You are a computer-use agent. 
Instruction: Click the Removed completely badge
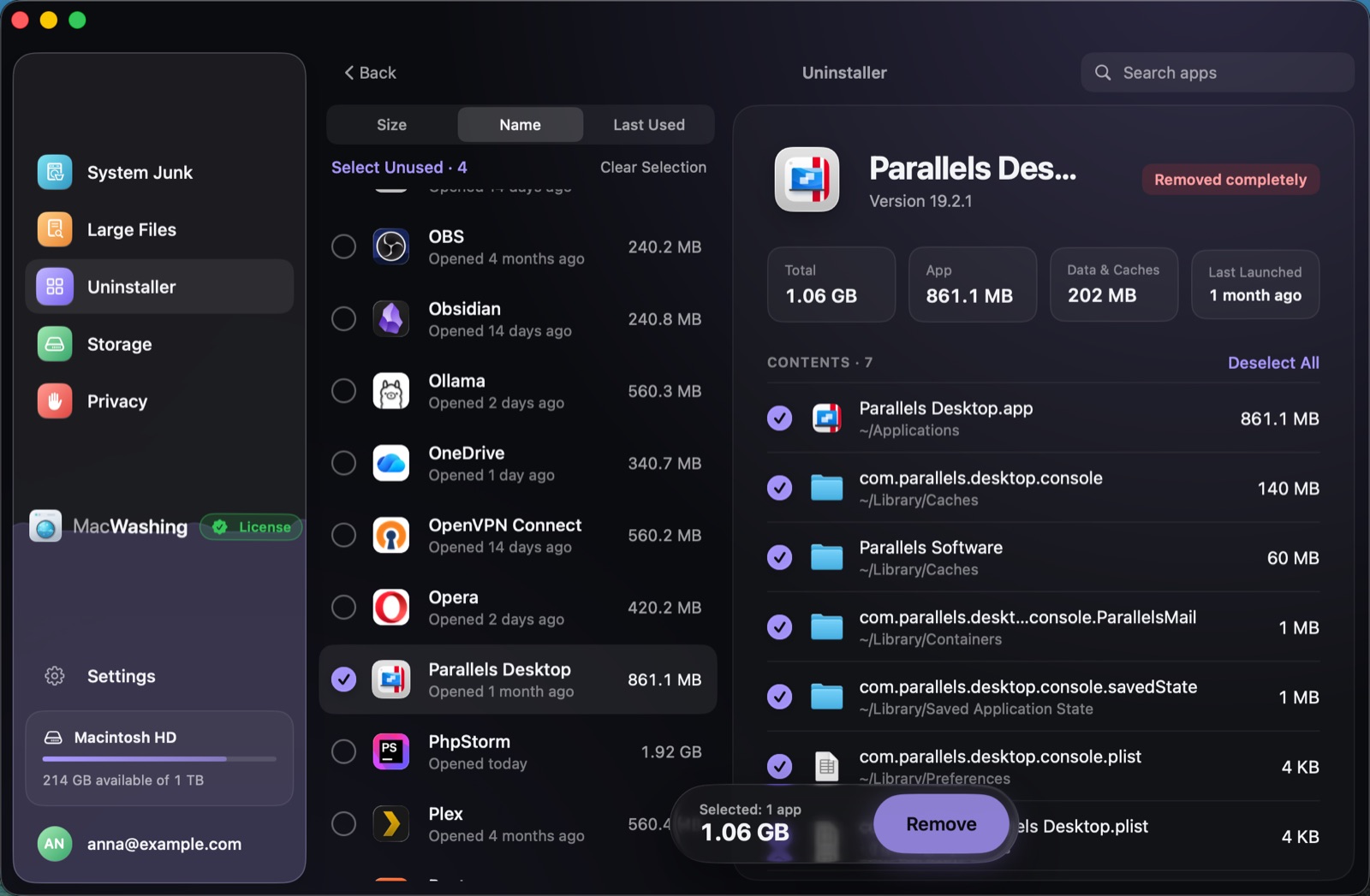pos(1230,180)
